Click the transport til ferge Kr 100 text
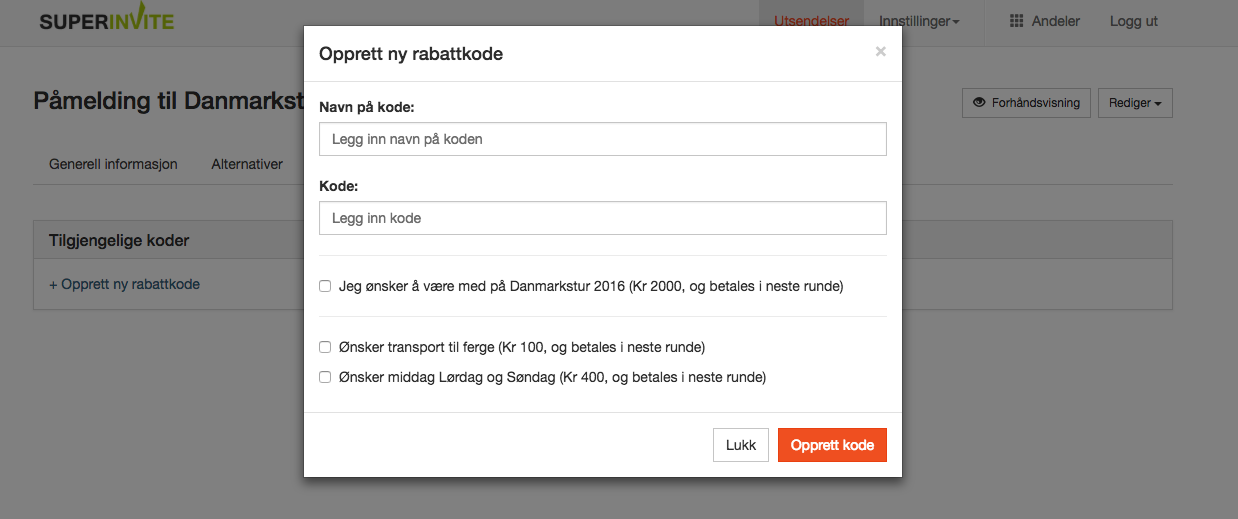This screenshot has height=519, width=1238. [522, 347]
